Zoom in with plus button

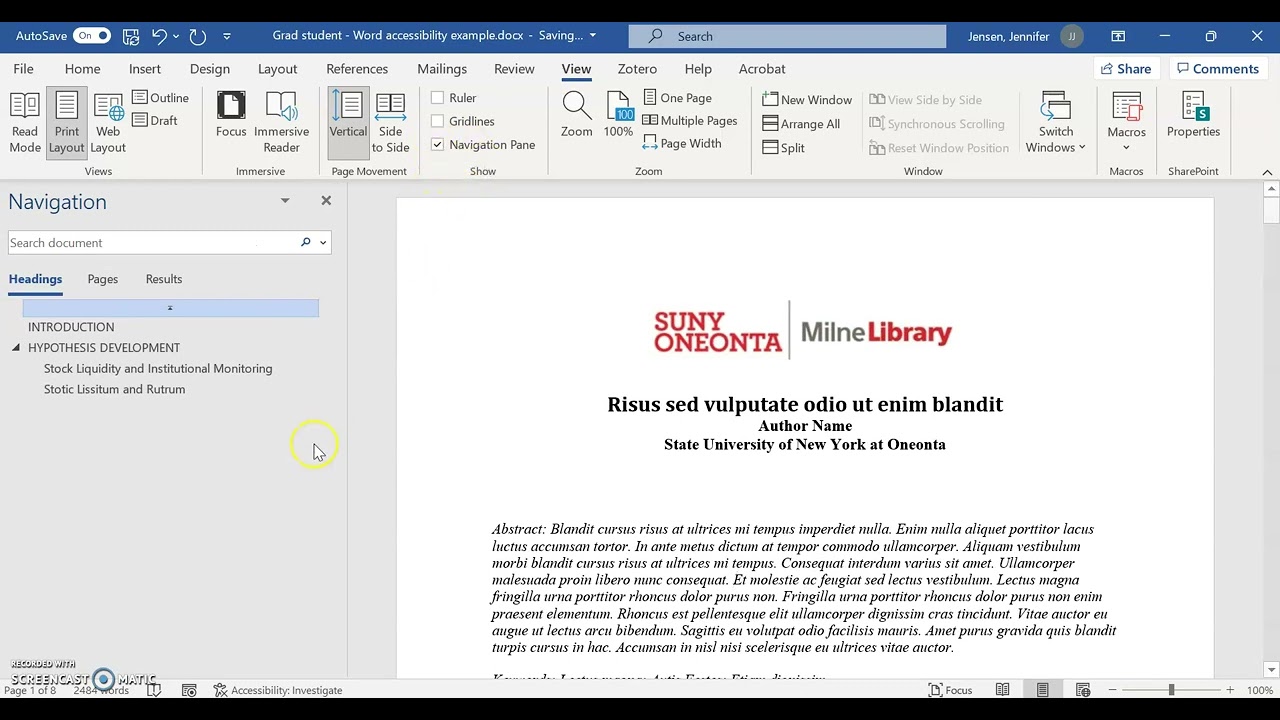(x=1230, y=690)
